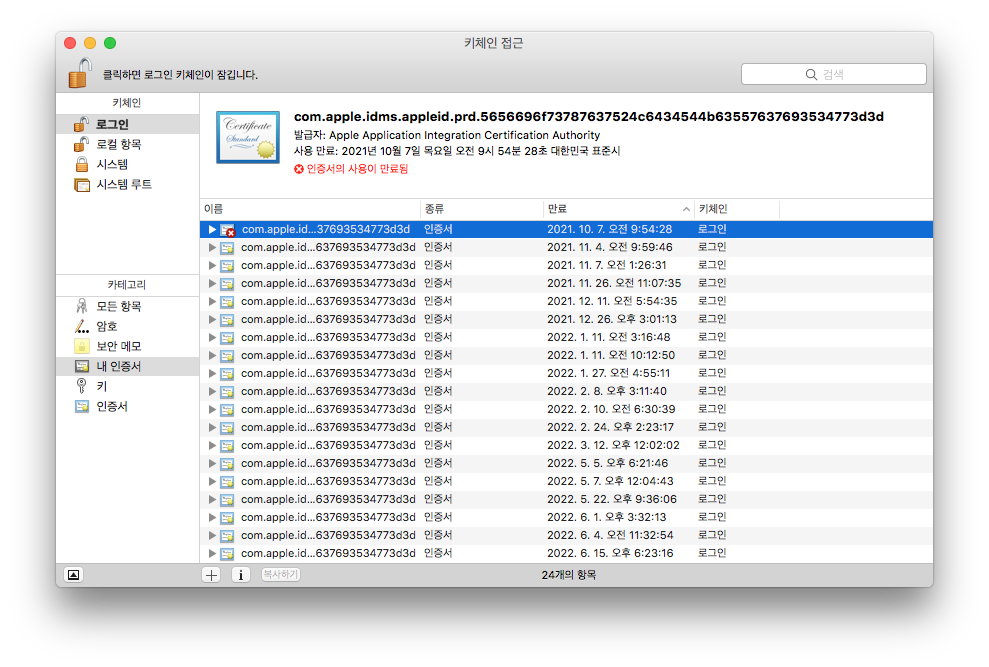Expand the certificate expiring 2022. 5. 7.
The width and height of the screenshot is (989, 667).
point(213,481)
